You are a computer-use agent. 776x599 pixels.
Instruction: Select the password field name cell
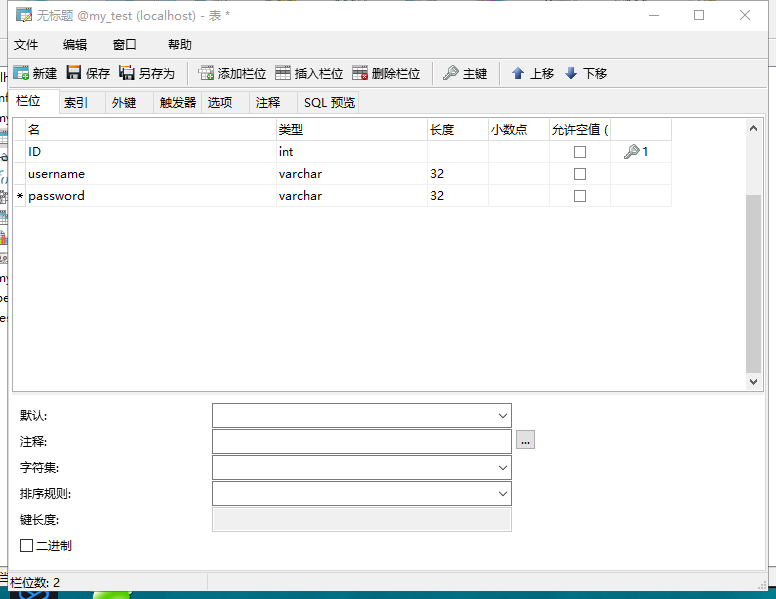point(151,196)
